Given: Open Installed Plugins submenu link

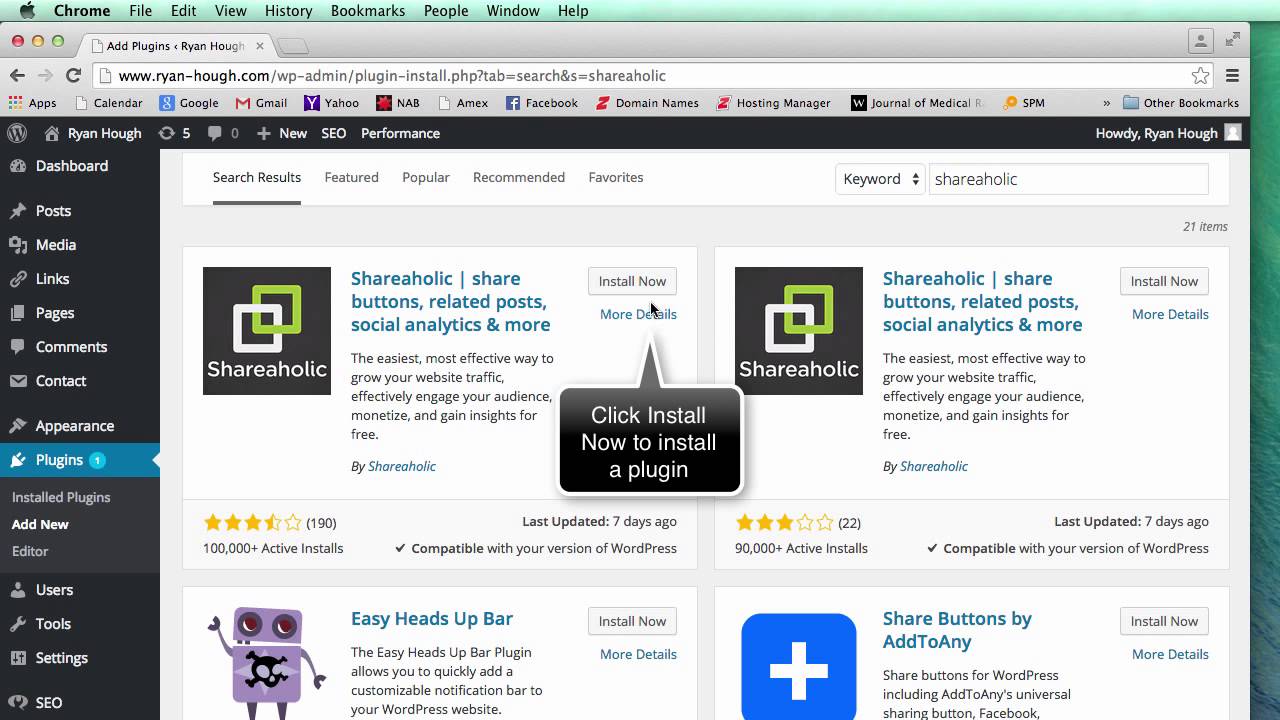Looking at the screenshot, I should 61,497.
